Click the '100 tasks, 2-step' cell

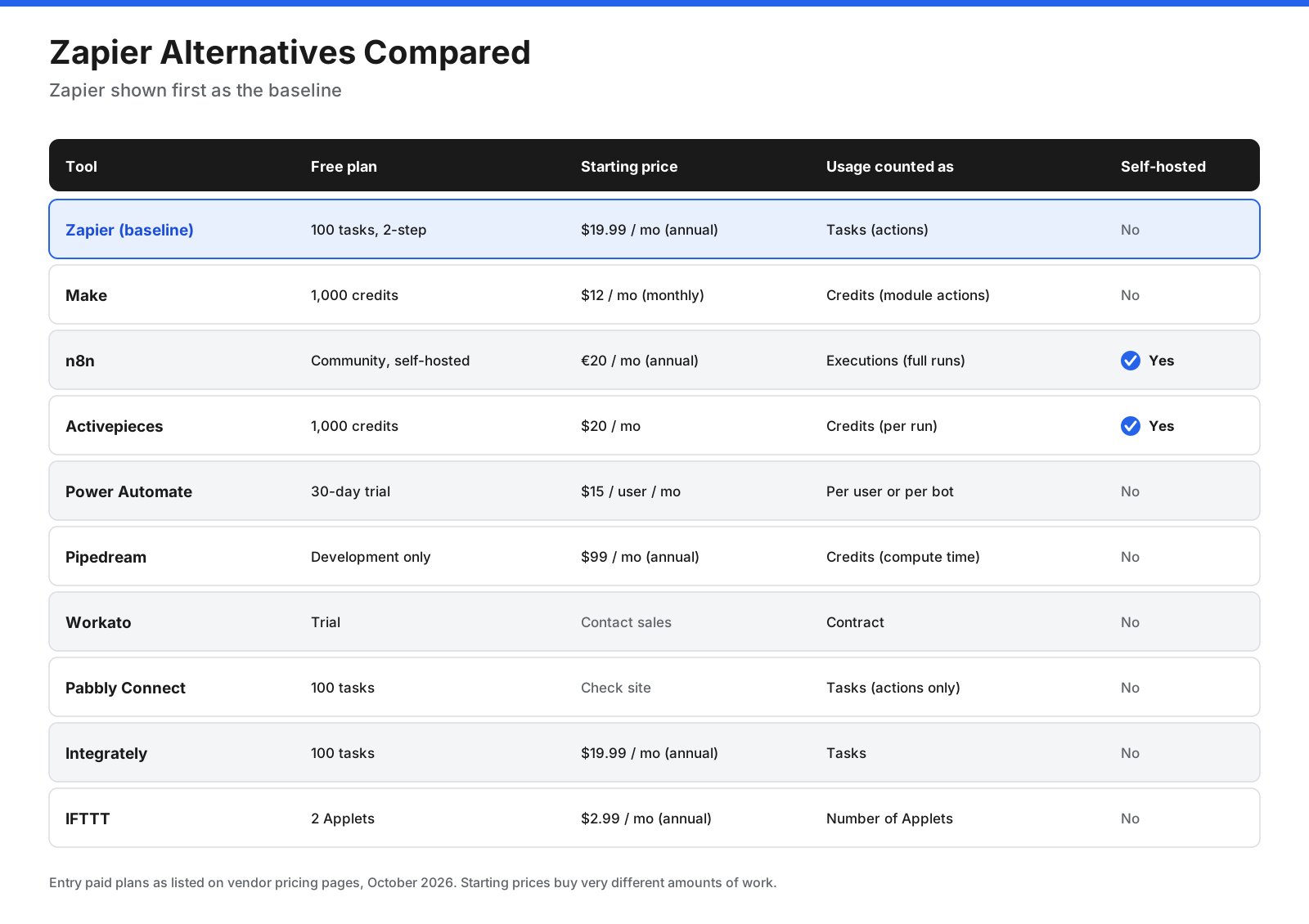[368, 230]
